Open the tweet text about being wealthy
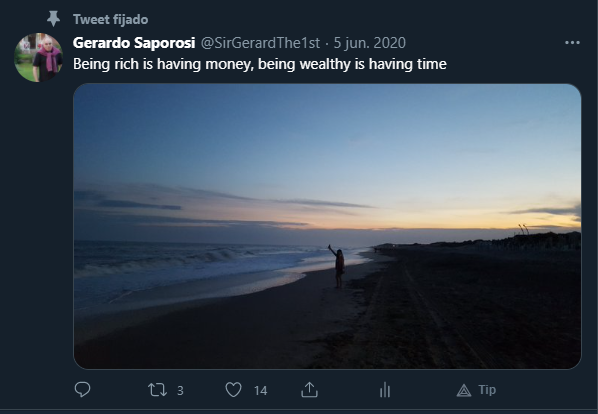Viewport: 598px width, 414px height. point(260,64)
